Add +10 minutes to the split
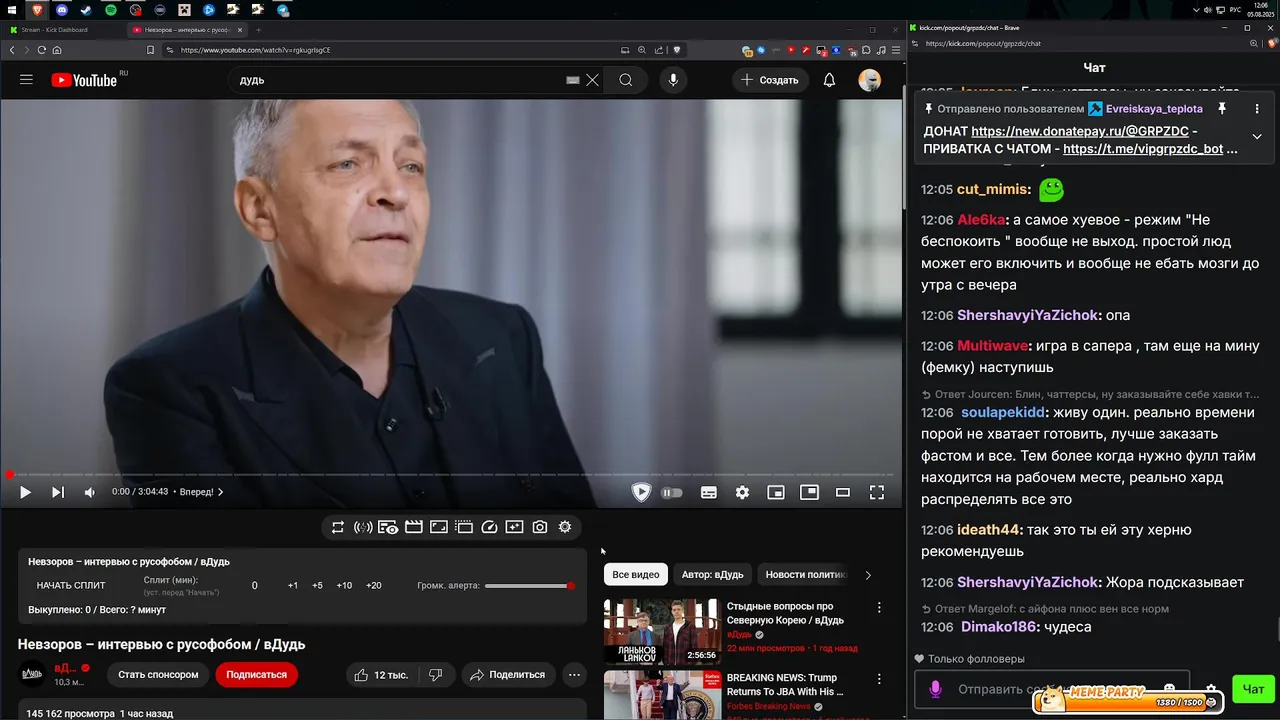The image size is (1280, 720). [x=344, y=585]
